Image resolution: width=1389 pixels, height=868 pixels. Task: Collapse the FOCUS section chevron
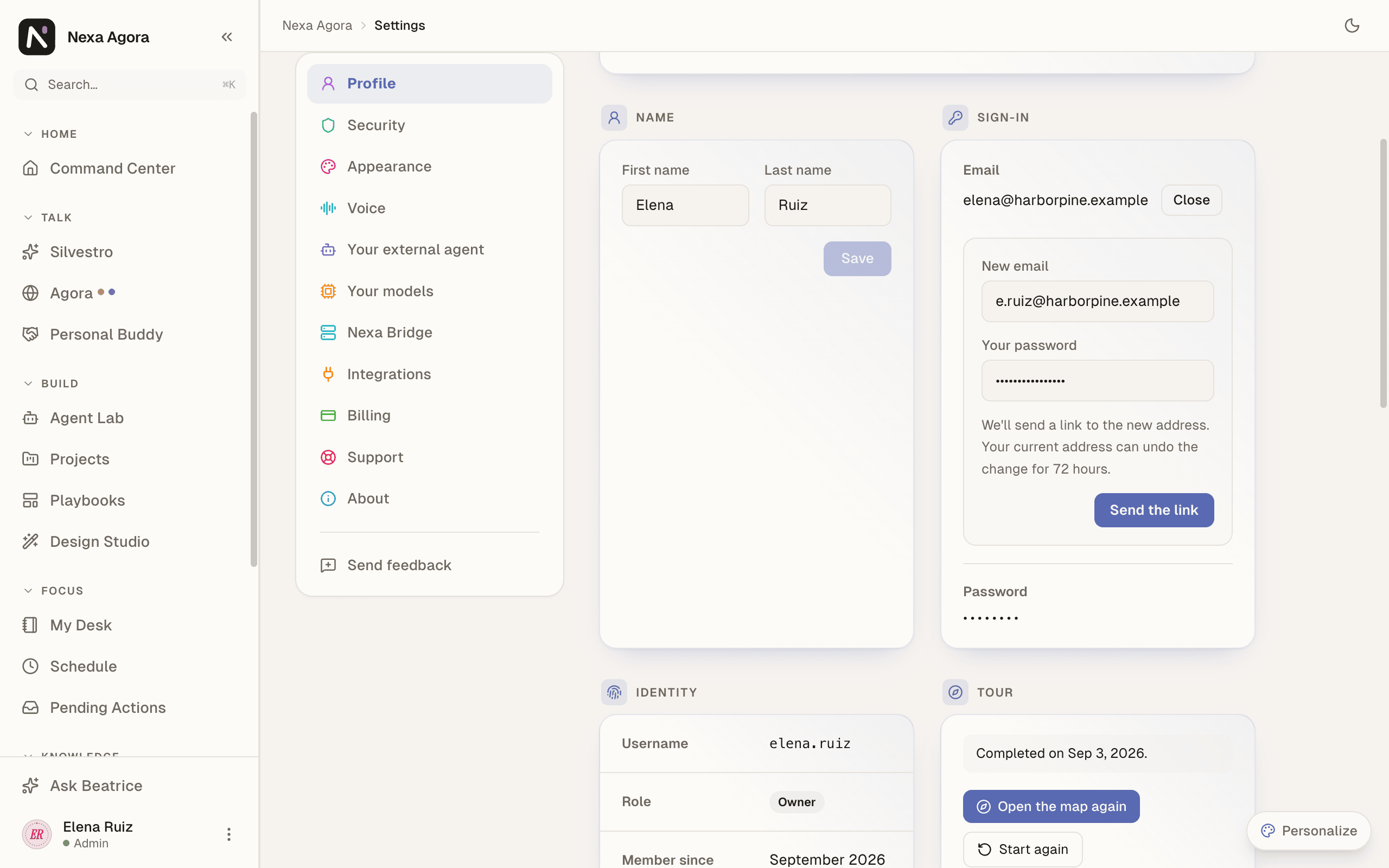28,591
